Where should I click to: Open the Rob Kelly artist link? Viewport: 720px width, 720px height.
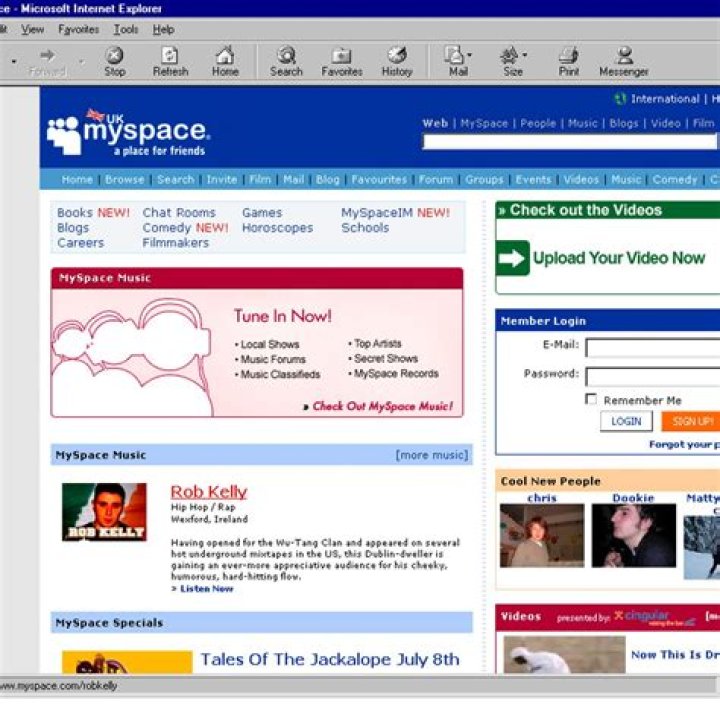point(209,492)
